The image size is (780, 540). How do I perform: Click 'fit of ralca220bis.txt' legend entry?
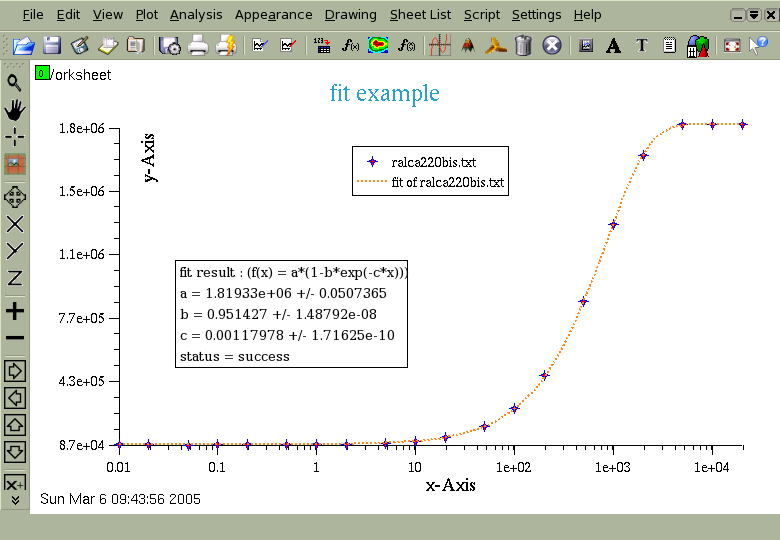448,182
